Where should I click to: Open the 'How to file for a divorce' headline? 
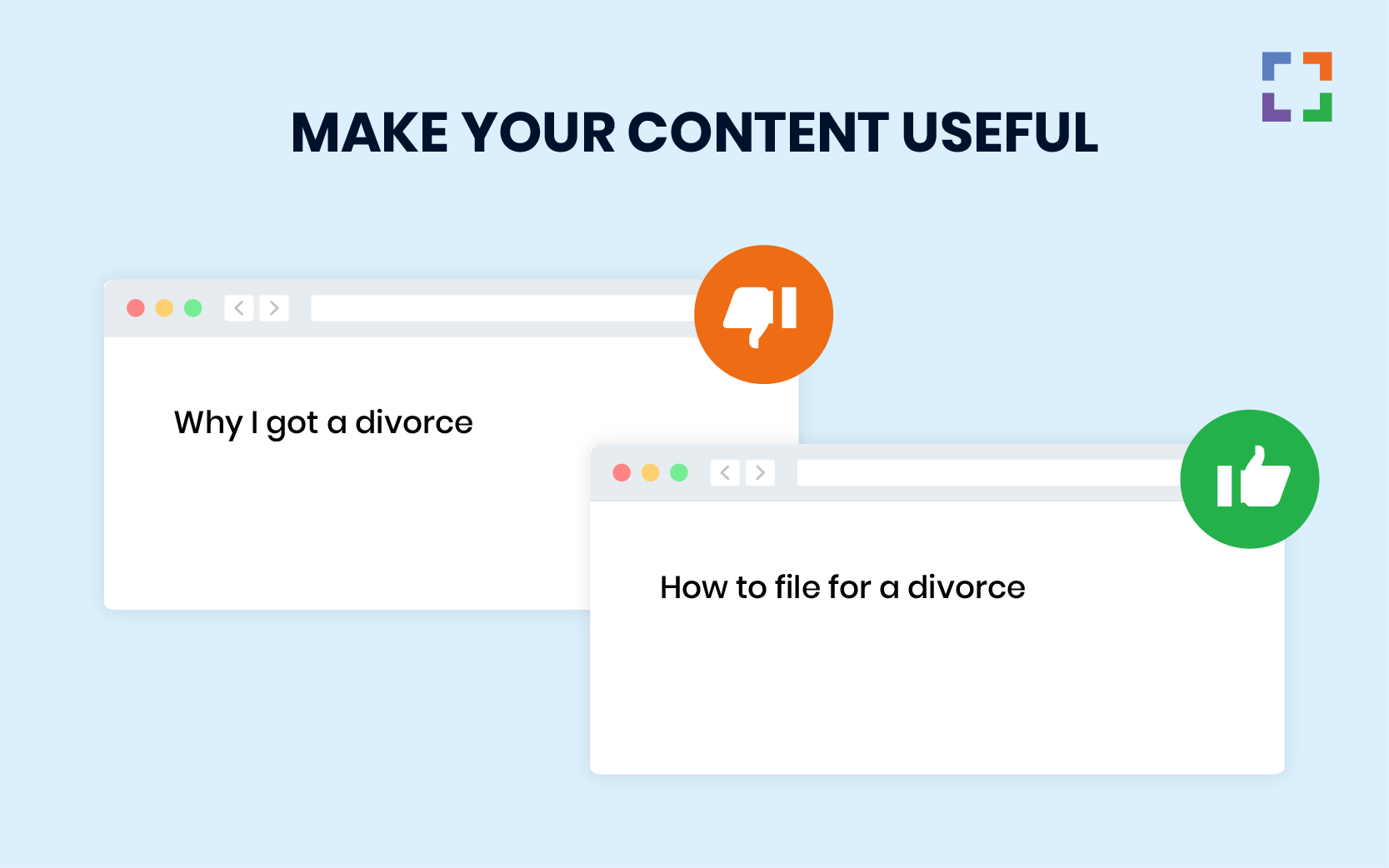click(842, 587)
